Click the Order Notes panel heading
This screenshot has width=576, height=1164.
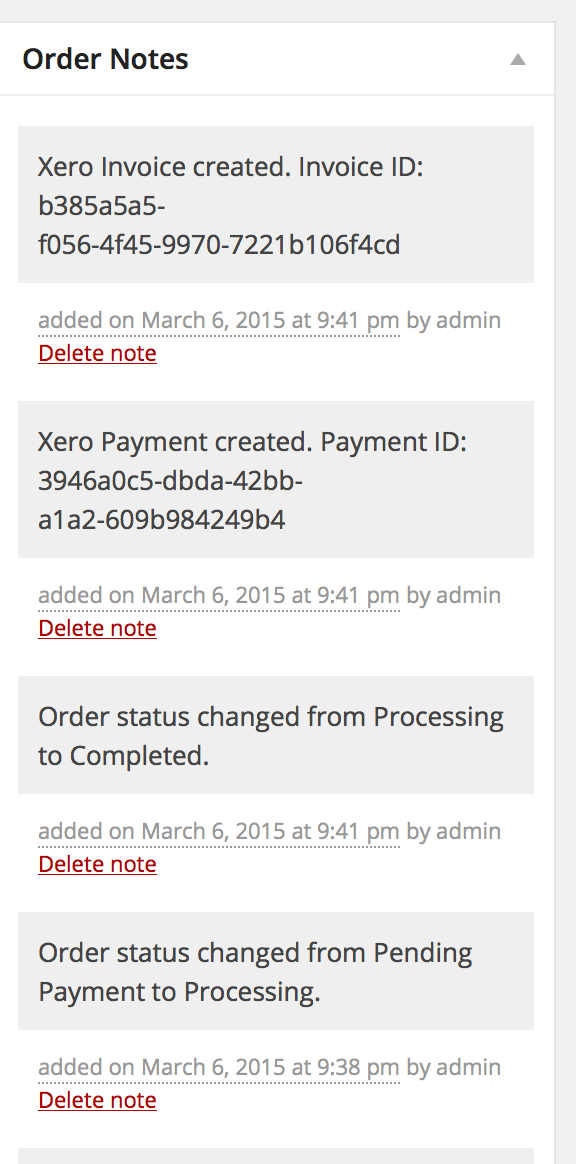(105, 59)
